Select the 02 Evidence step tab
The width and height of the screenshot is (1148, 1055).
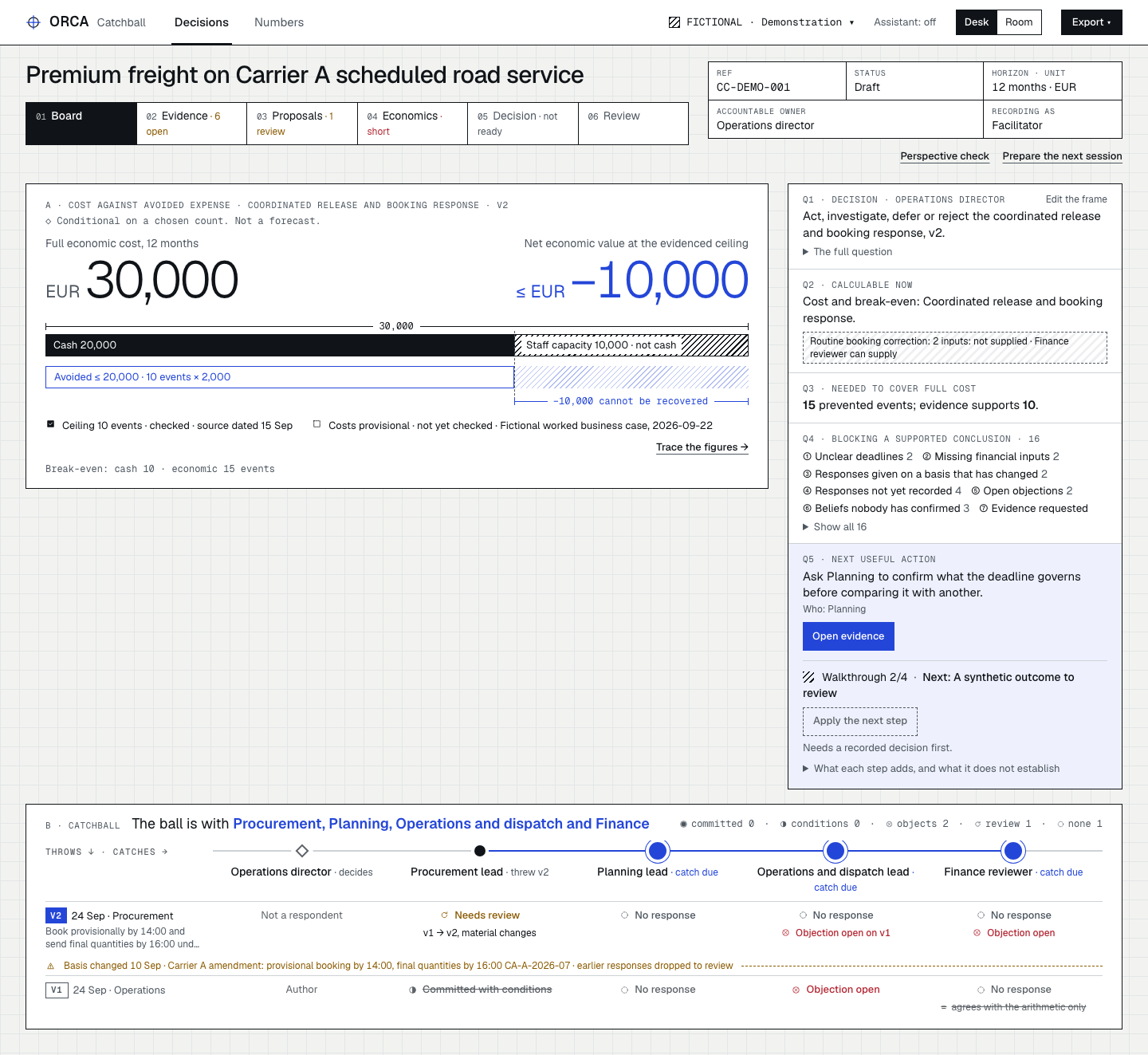click(191, 124)
